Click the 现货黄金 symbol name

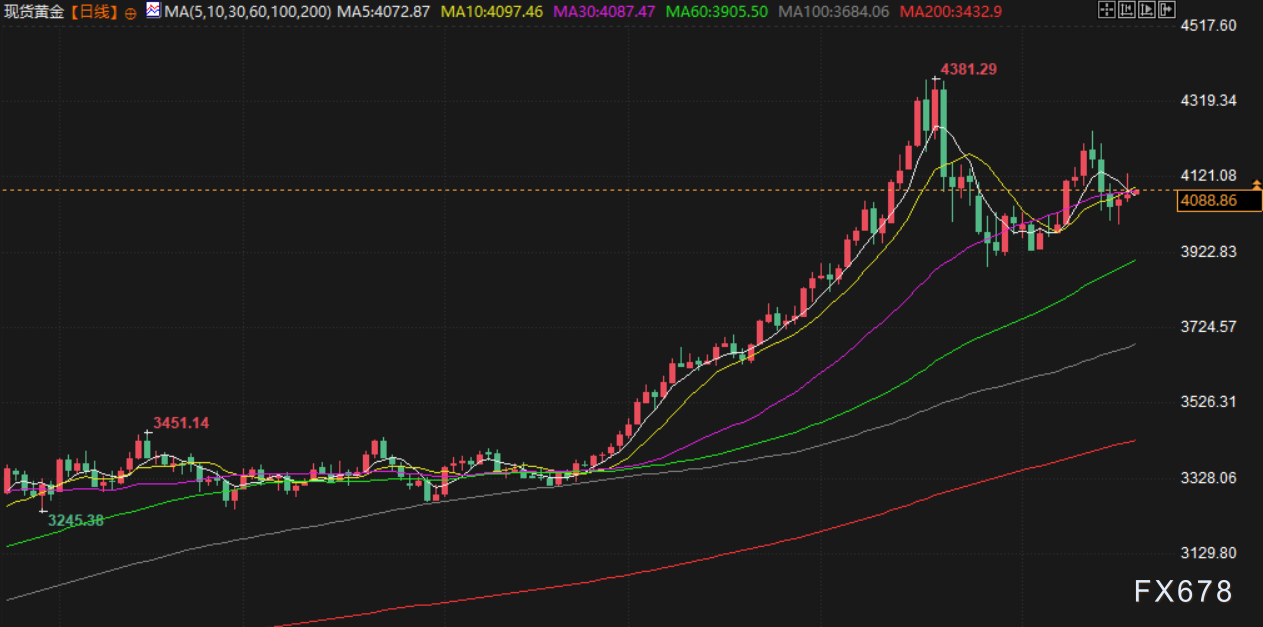click(x=35, y=12)
